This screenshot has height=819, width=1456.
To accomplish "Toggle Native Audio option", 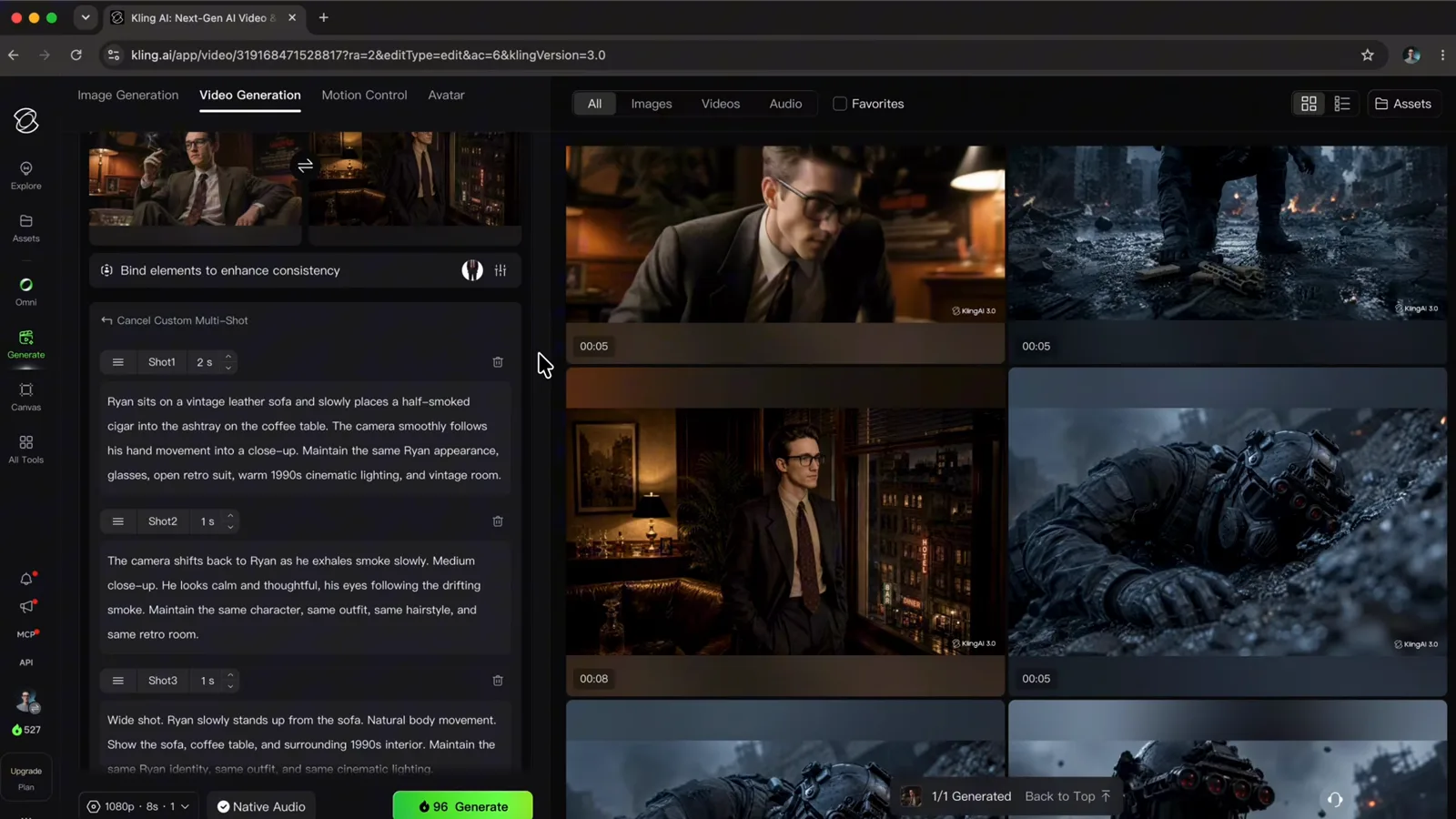I will coord(261,806).
